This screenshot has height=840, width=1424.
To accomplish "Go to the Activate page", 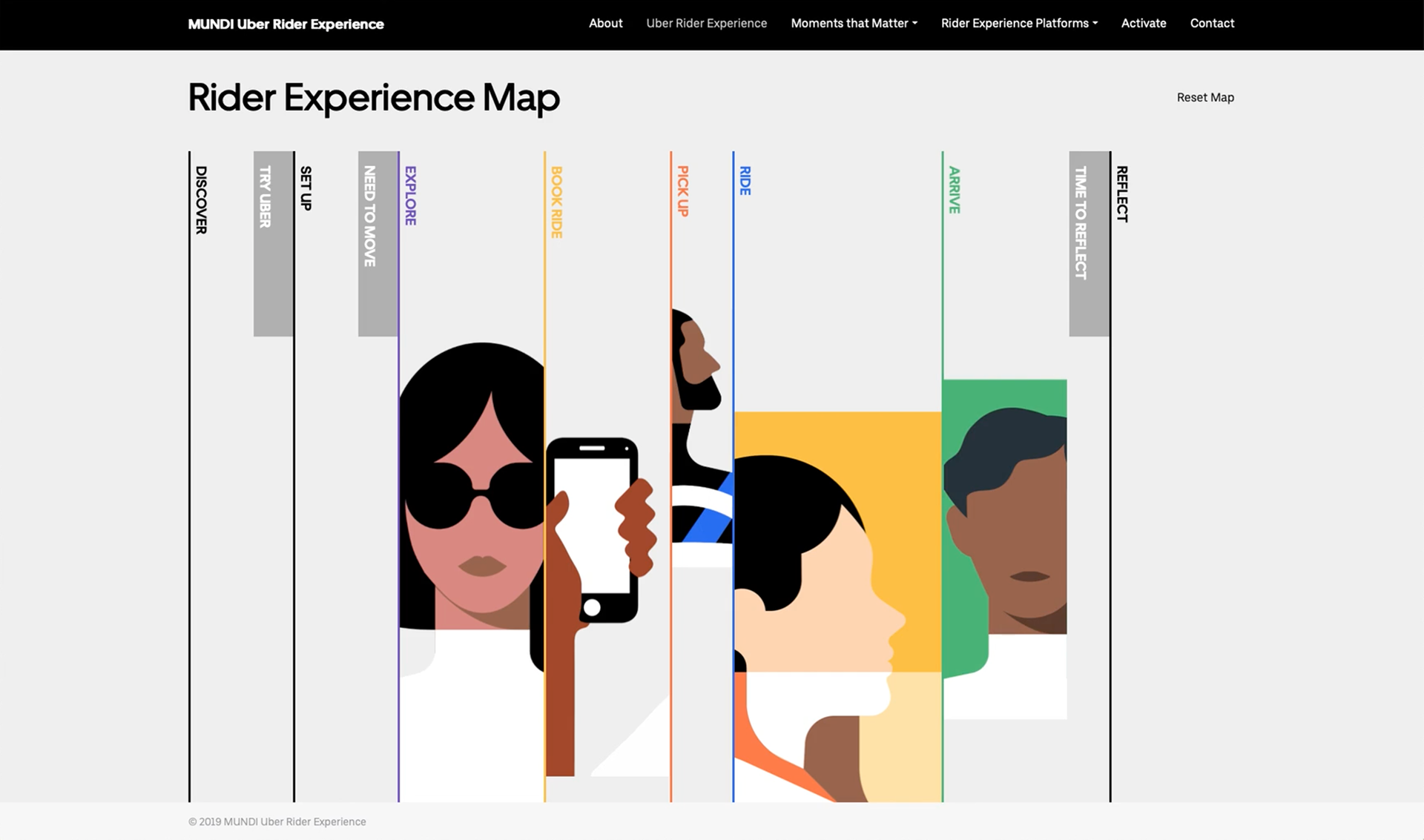I will click(x=1143, y=23).
